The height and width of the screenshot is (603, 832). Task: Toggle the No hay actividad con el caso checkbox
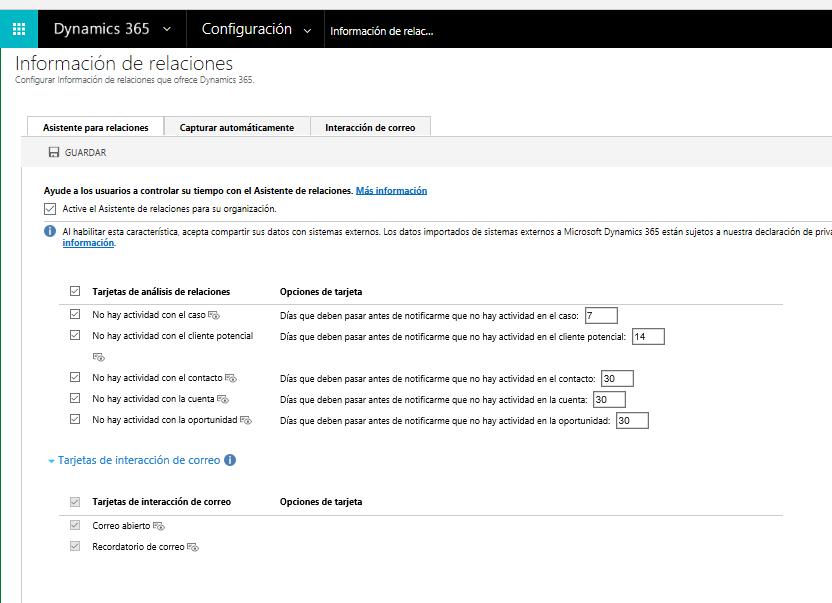click(75, 314)
